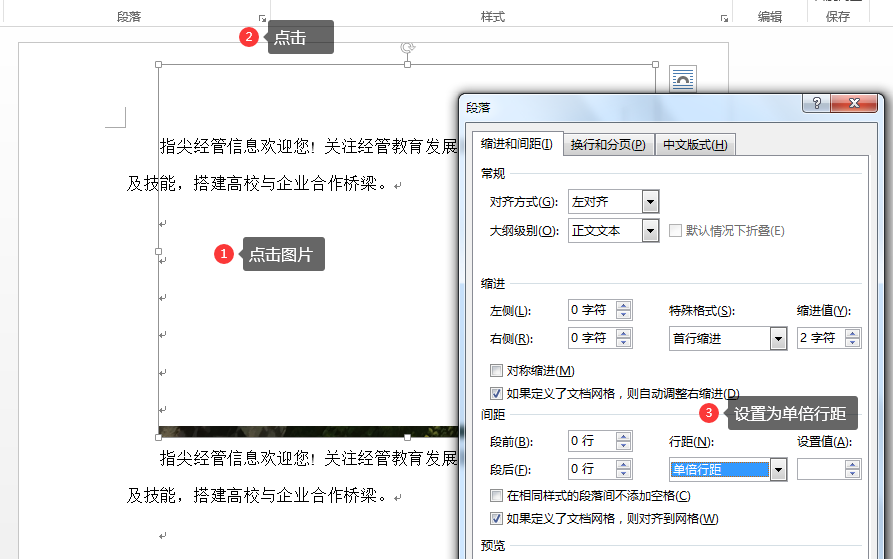Click the image rotation handle

[407, 47]
